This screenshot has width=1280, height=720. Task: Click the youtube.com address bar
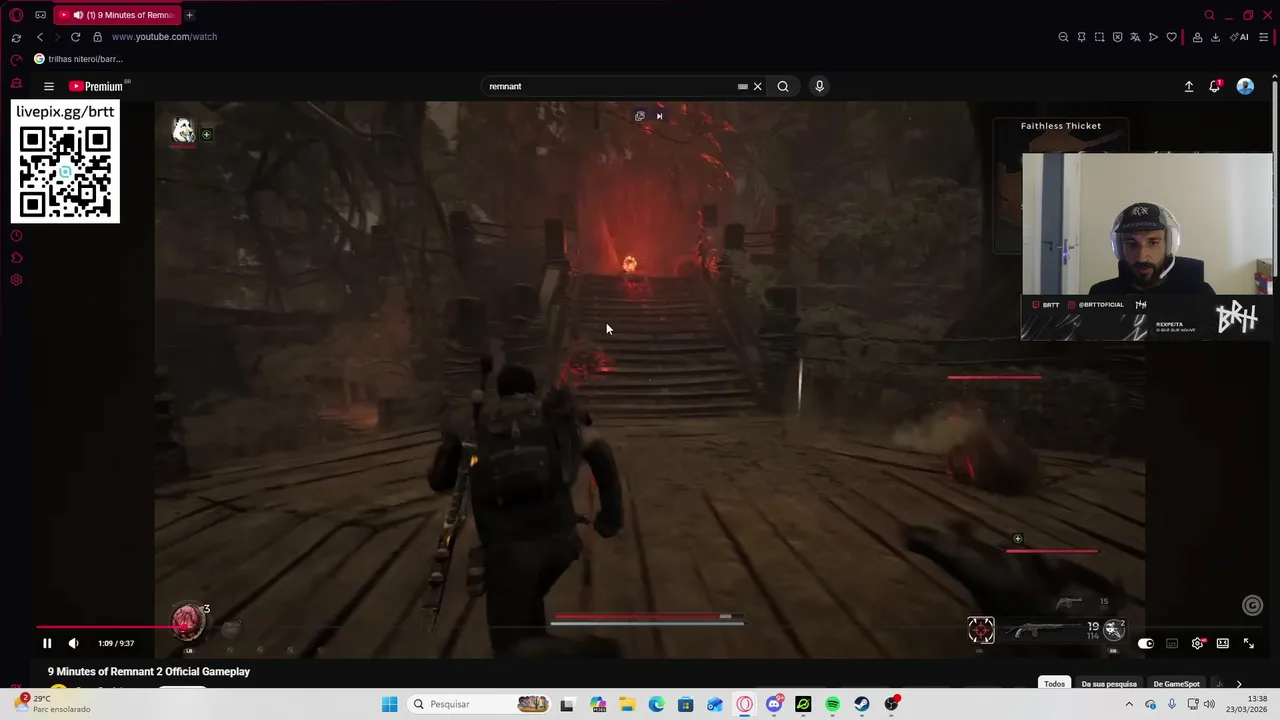[164, 37]
